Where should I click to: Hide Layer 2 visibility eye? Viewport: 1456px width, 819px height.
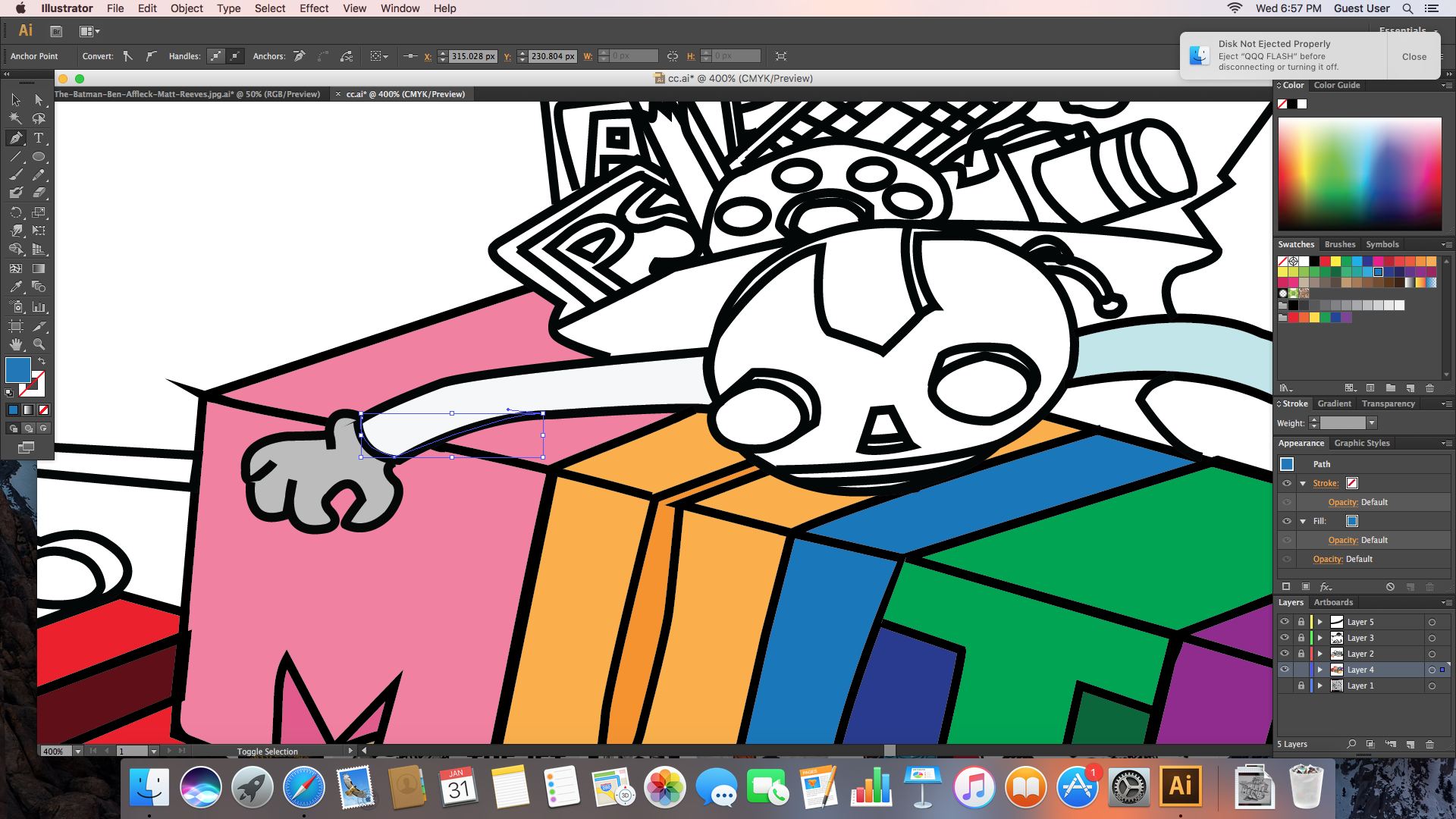tap(1285, 654)
